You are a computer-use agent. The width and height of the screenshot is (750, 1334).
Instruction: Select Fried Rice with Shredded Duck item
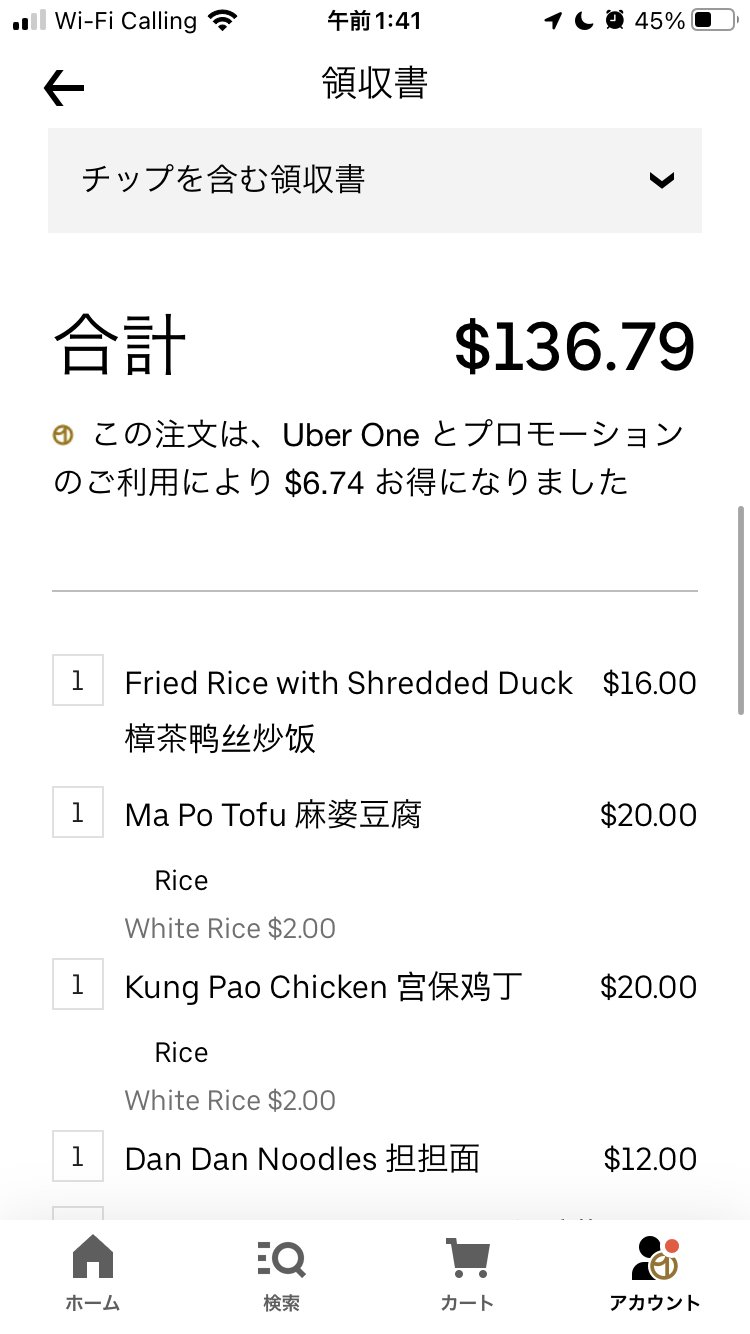tap(348, 684)
